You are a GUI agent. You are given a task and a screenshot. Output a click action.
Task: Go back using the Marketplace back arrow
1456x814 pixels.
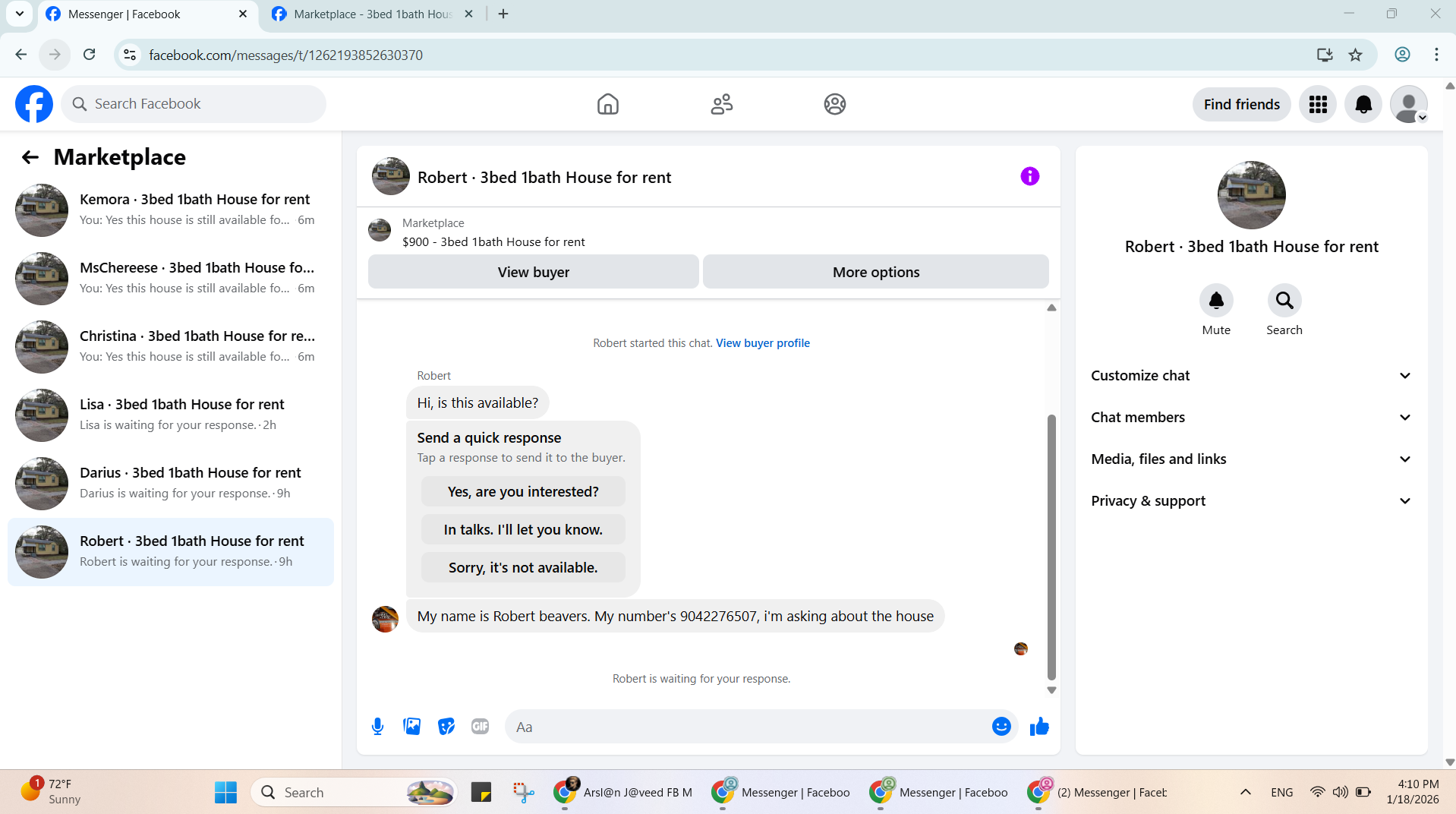[30, 157]
